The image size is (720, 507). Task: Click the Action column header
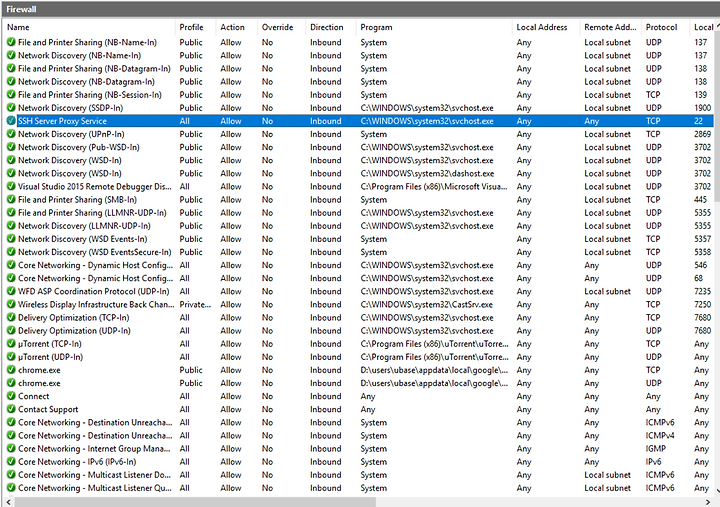coord(236,27)
